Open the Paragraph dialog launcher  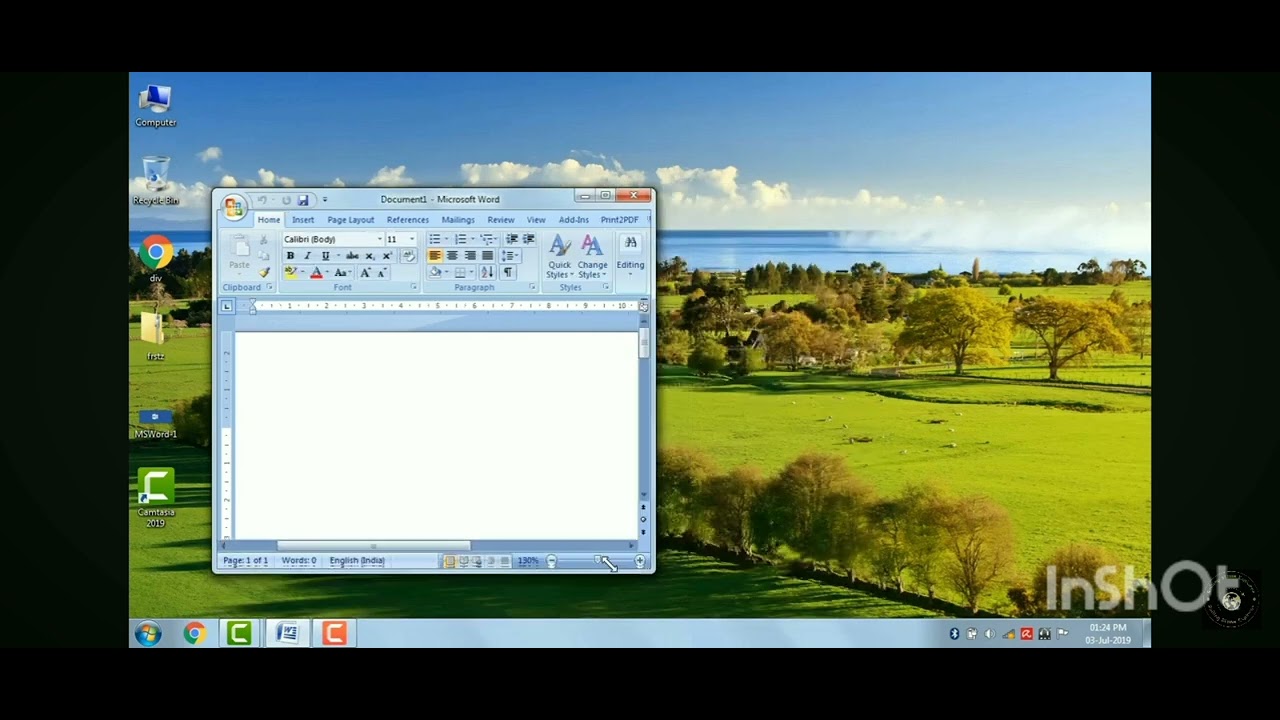(x=532, y=287)
